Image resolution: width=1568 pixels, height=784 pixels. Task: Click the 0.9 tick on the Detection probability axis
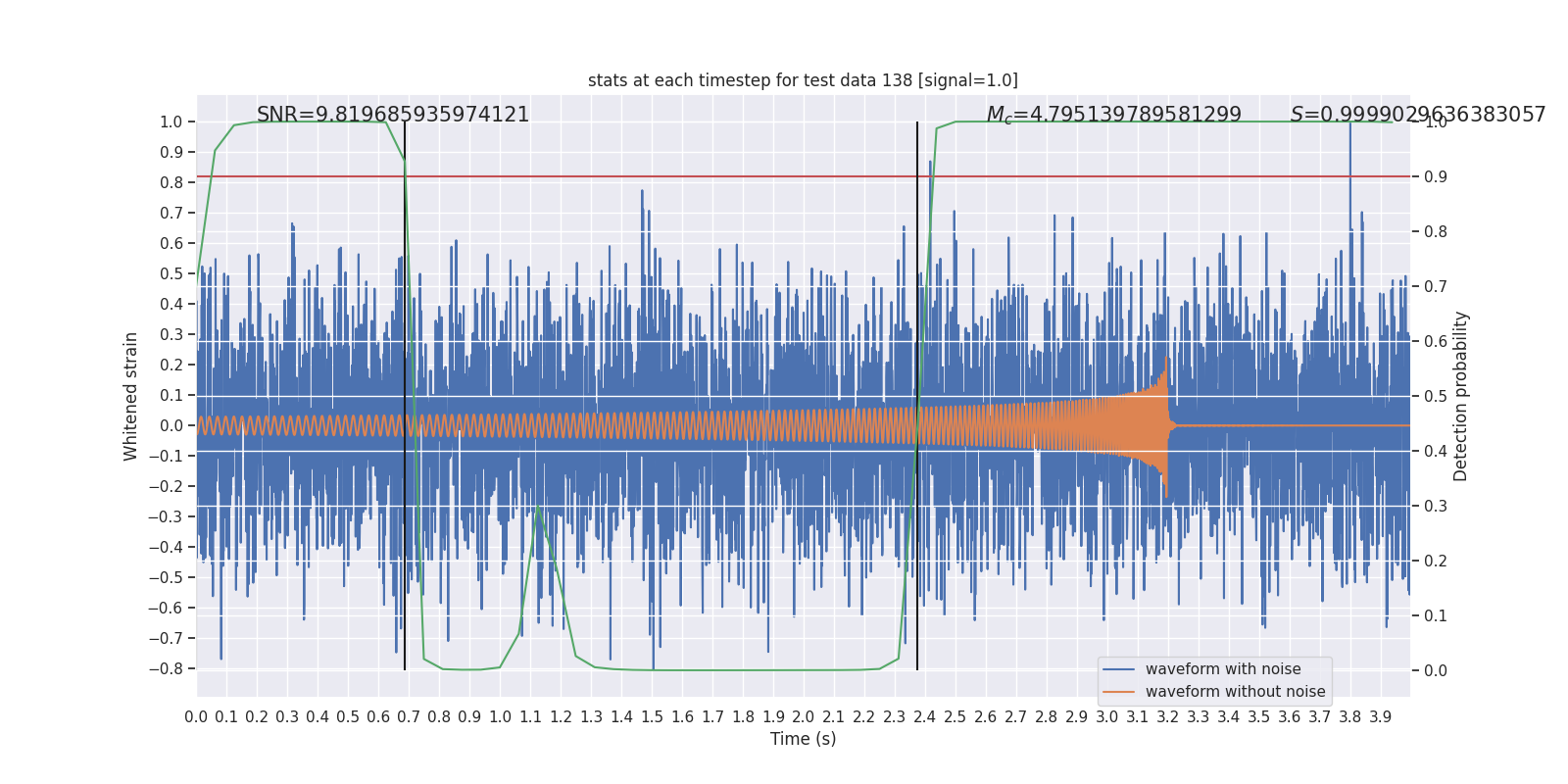coord(1436,177)
